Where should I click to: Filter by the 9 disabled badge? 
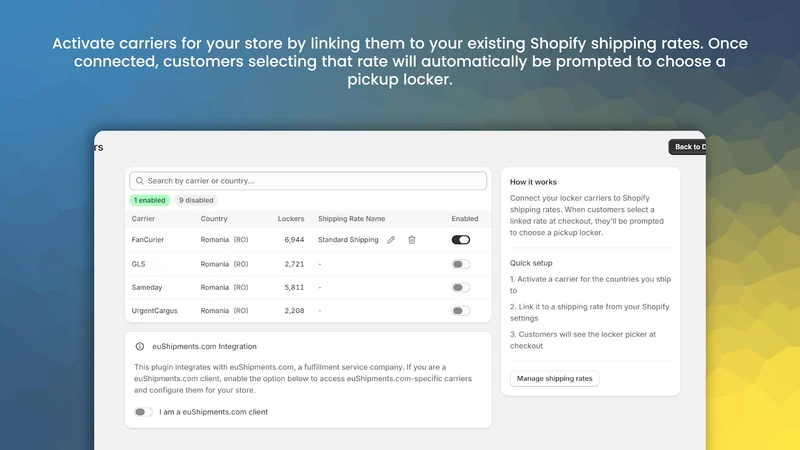click(x=196, y=201)
